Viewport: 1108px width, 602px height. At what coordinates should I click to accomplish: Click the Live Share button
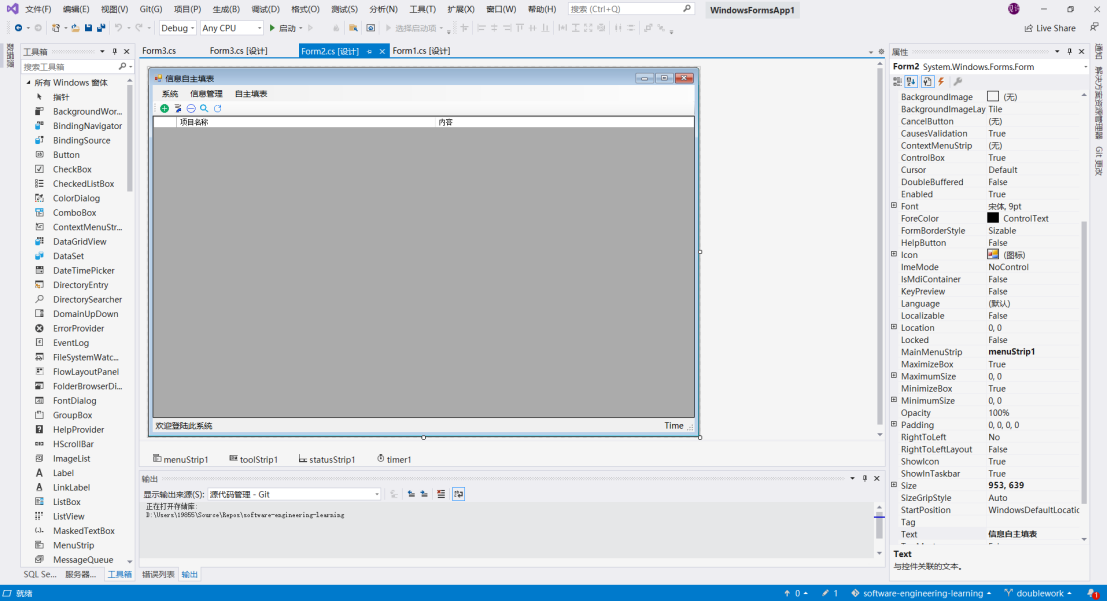pyautogui.click(x=1049, y=28)
